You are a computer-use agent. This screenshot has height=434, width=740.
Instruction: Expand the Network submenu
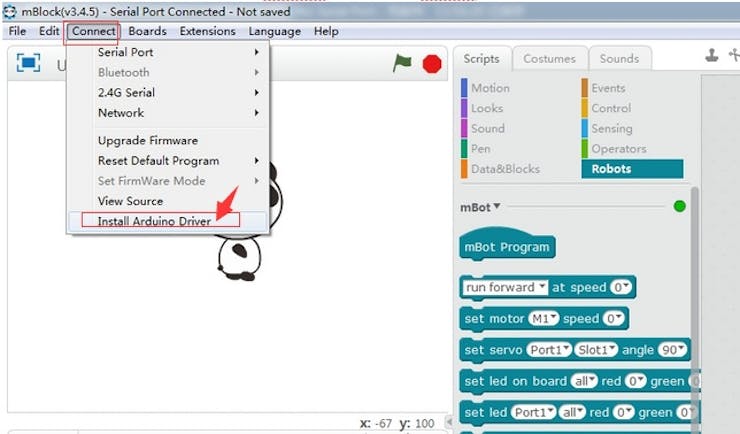(168, 113)
